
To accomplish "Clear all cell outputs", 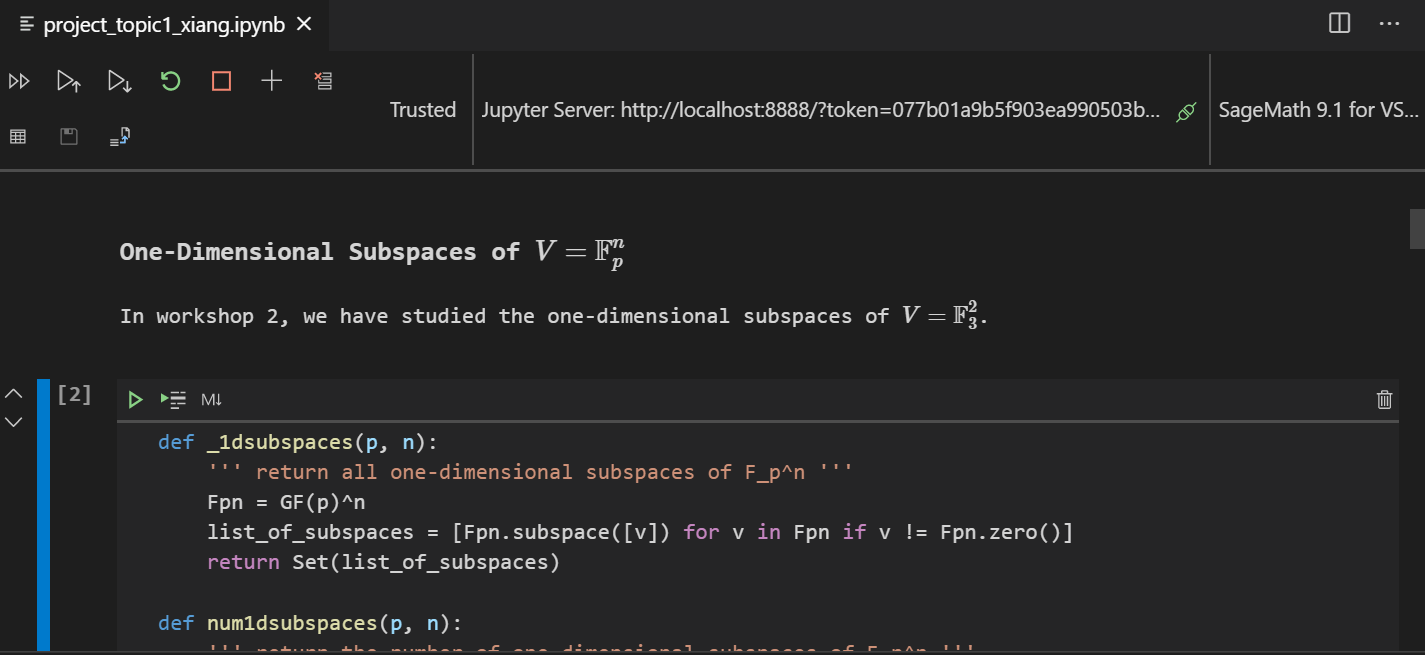I will click(323, 81).
